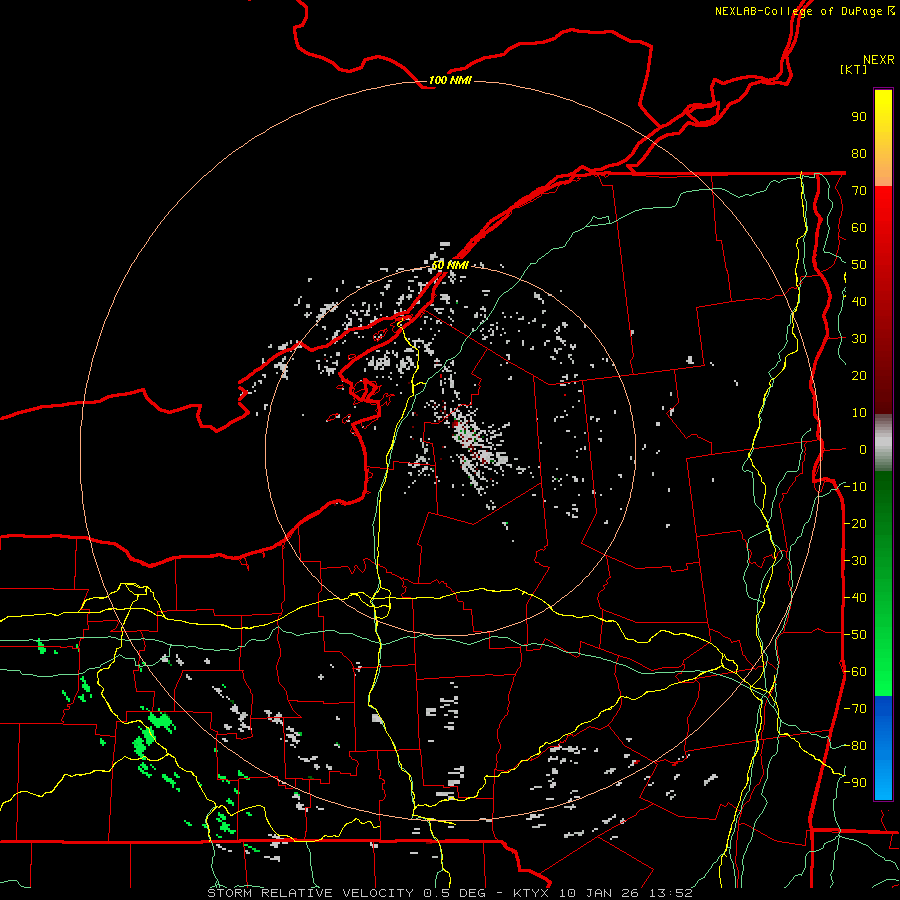This screenshot has width=900, height=900.
Task: Select the 10 value on velocity scale
Action: [x=859, y=413]
